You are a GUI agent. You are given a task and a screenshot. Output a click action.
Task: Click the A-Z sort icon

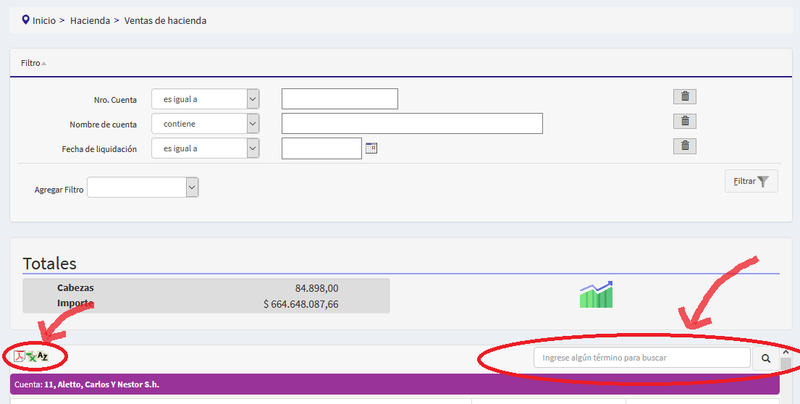[43, 356]
